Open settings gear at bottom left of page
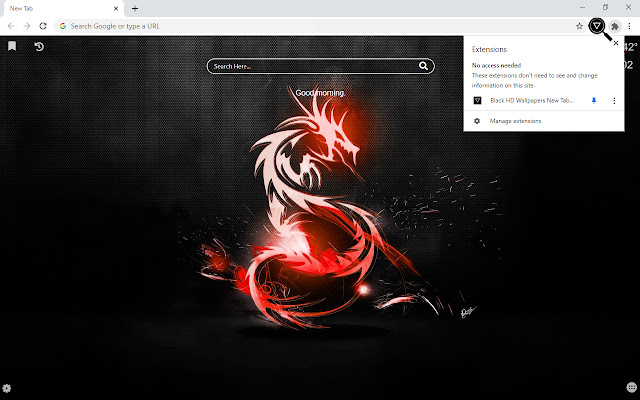640x400 pixels. coord(7,388)
